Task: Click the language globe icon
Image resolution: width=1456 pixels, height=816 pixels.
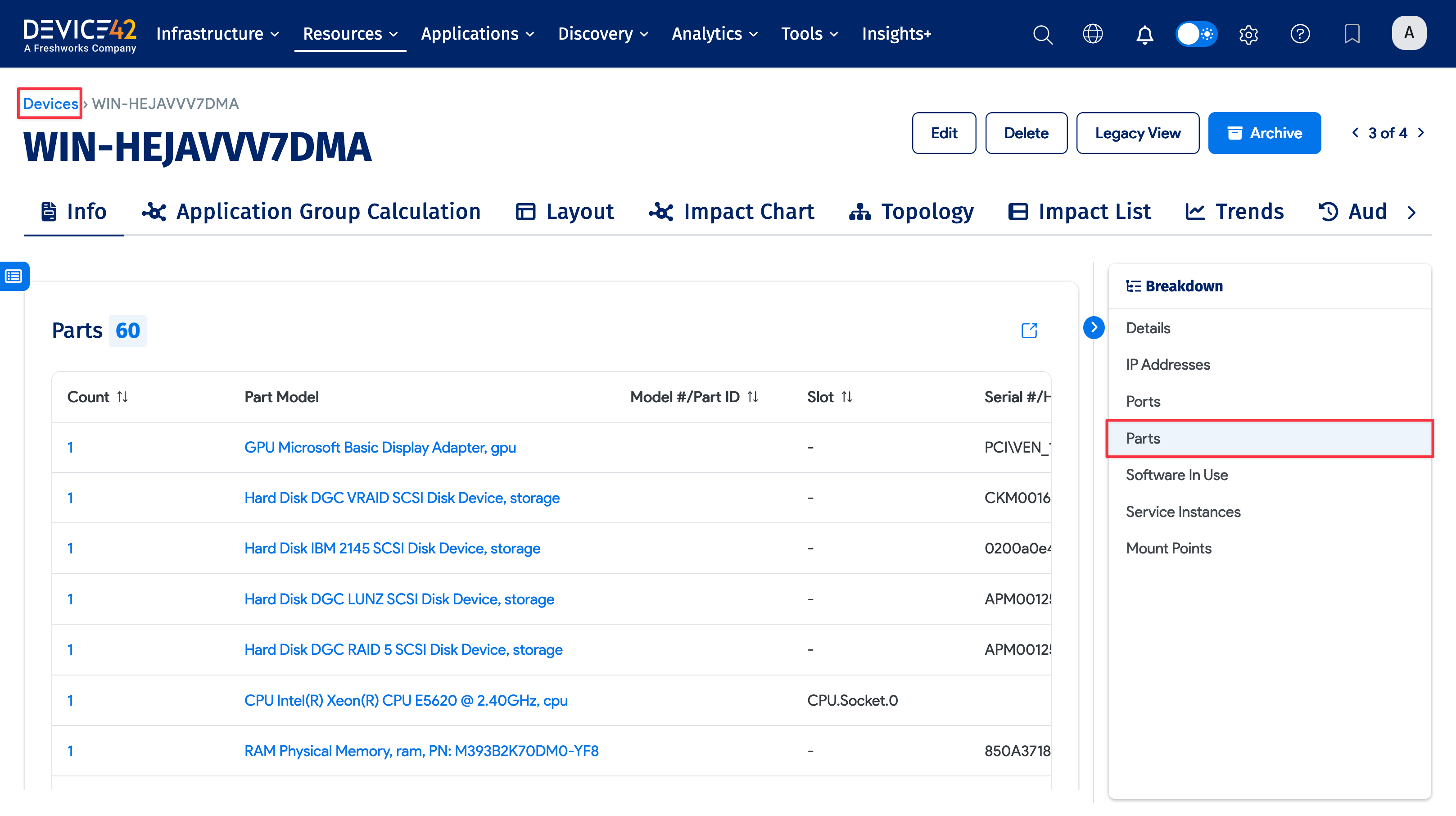Action: [1093, 34]
